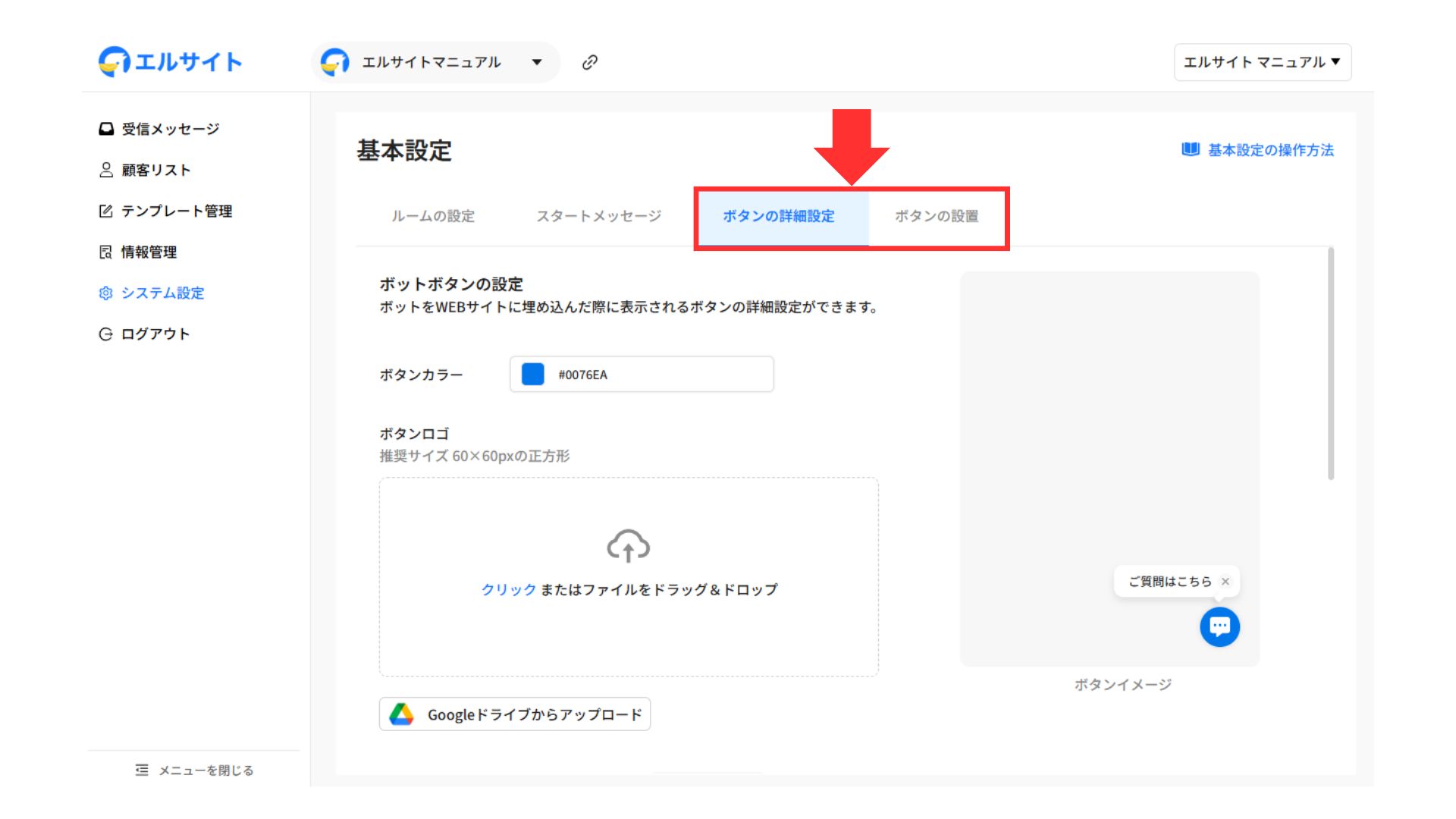
Task: Close the ご質問はこちら tooltip
Action: (1225, 582)
